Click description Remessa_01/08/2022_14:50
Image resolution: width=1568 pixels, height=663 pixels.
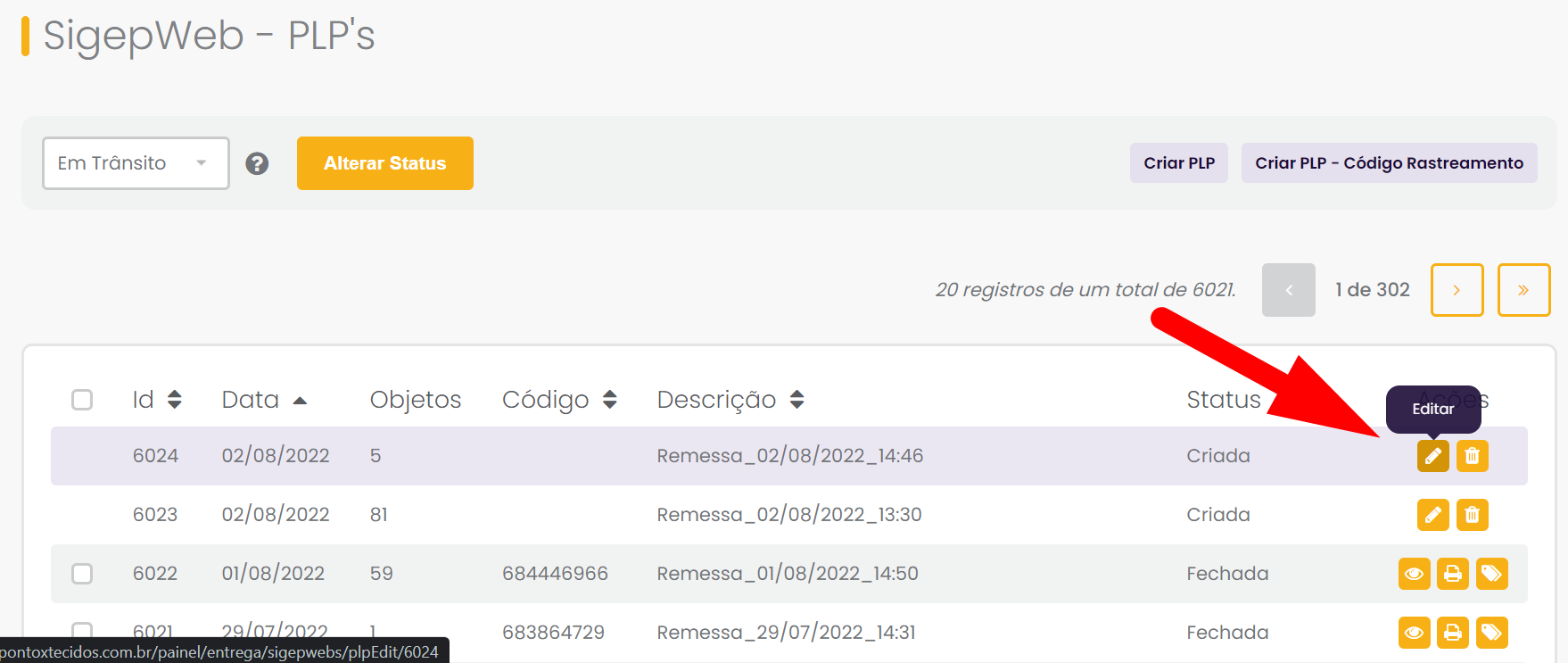788,574
